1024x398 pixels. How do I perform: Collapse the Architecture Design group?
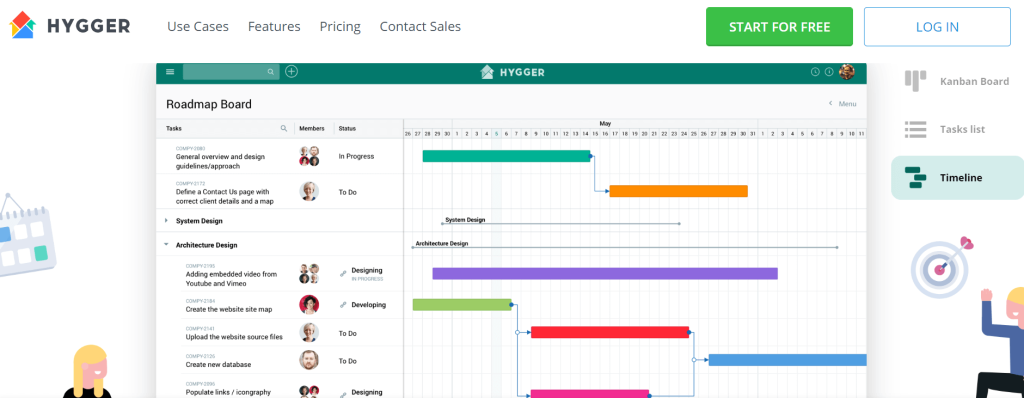tap(167, 244)
